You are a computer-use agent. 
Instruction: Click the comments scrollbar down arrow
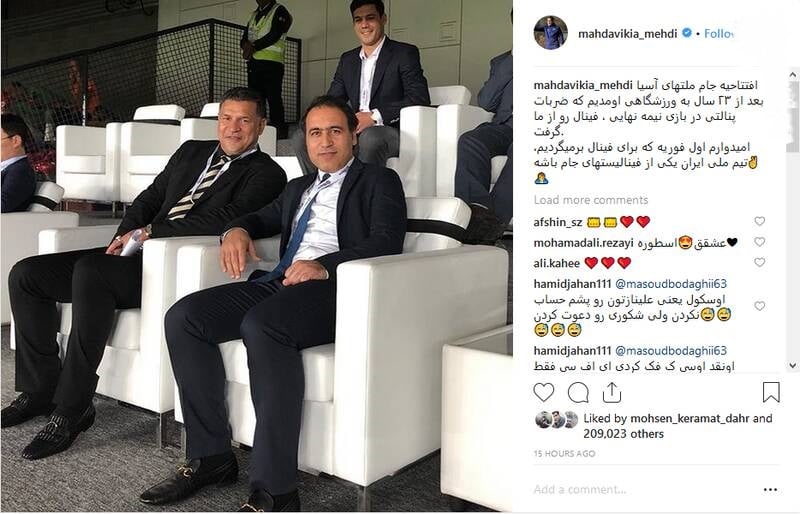pyautogui.click(x=793, y=365)
